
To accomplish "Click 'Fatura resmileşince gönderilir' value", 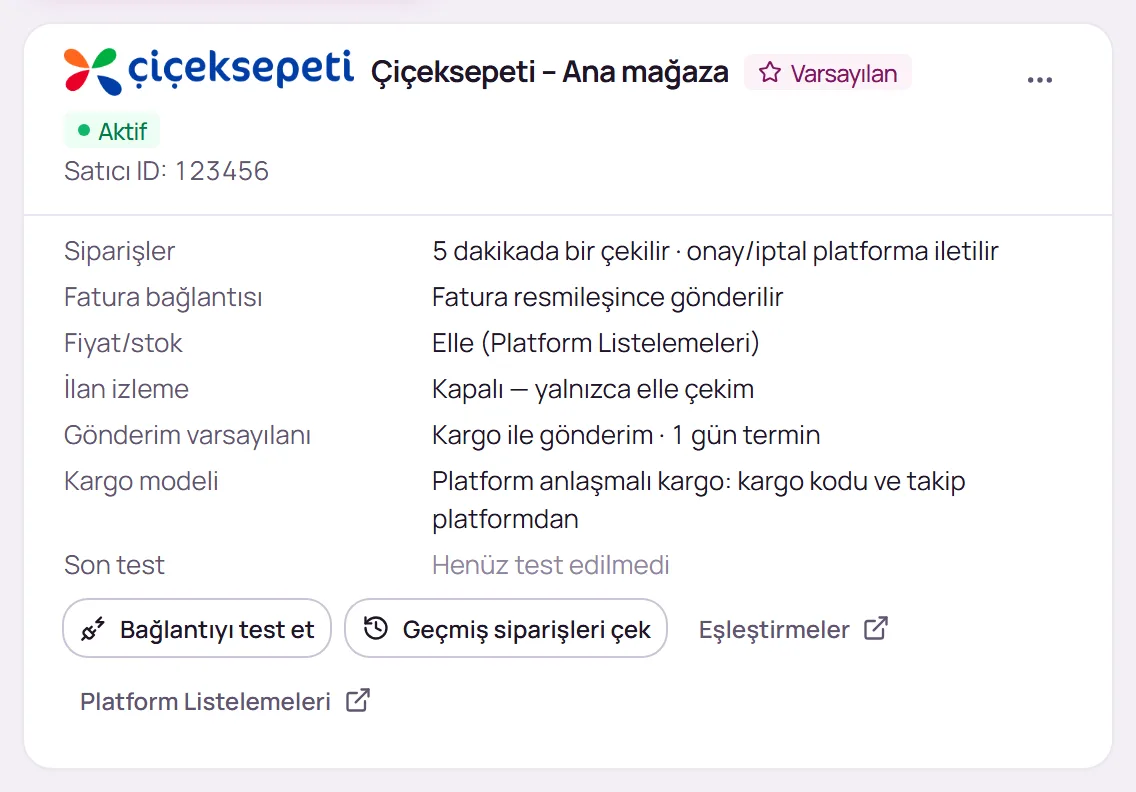I will (608, 297).
